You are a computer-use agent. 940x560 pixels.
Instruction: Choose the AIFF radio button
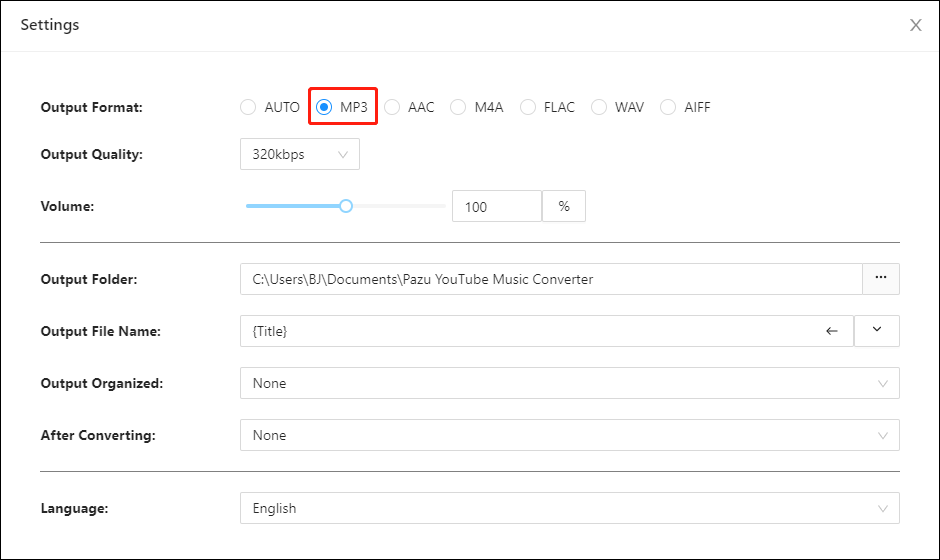coord(668,107)
